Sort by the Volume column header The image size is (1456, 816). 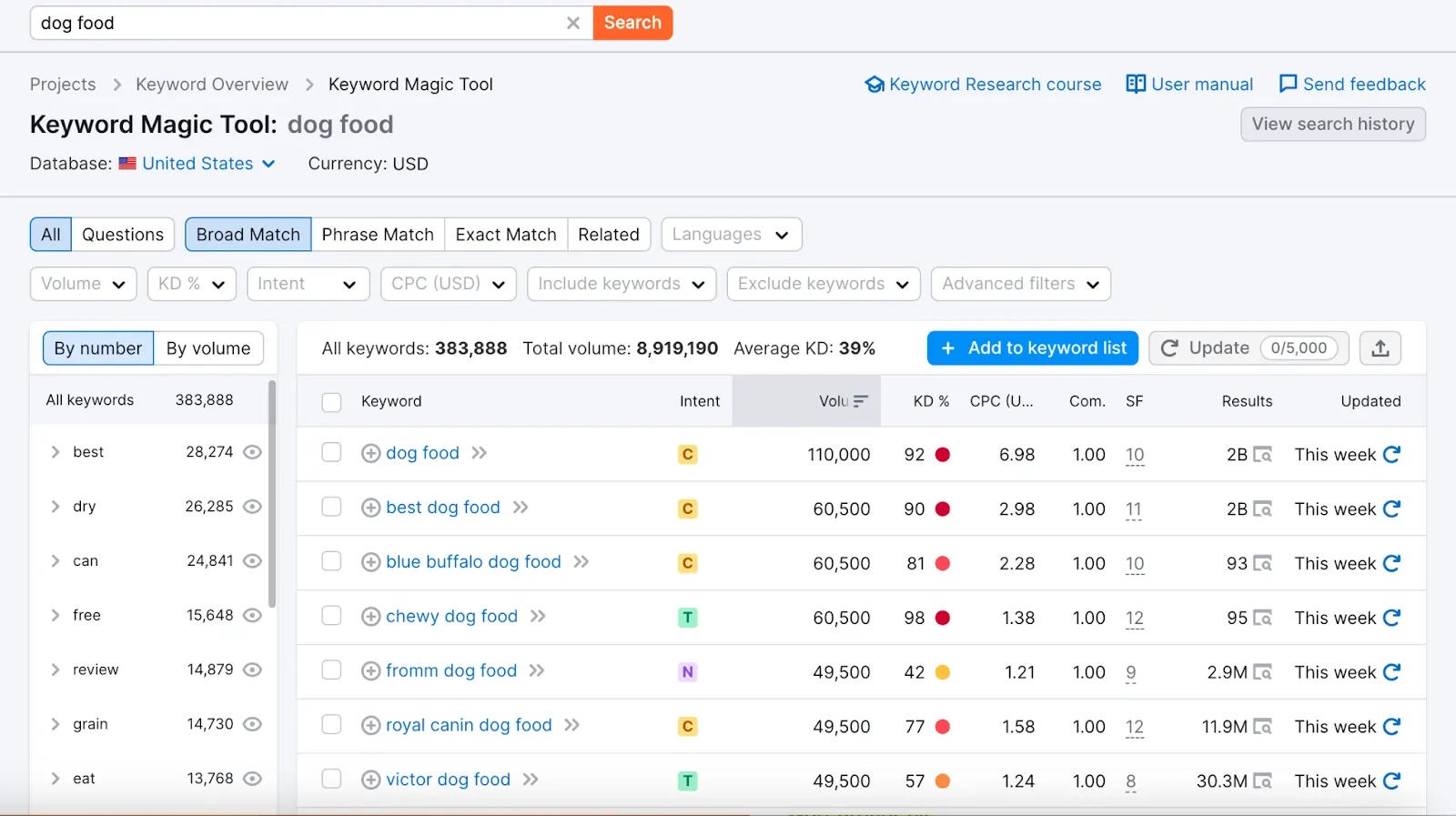(x=806, y=401)
